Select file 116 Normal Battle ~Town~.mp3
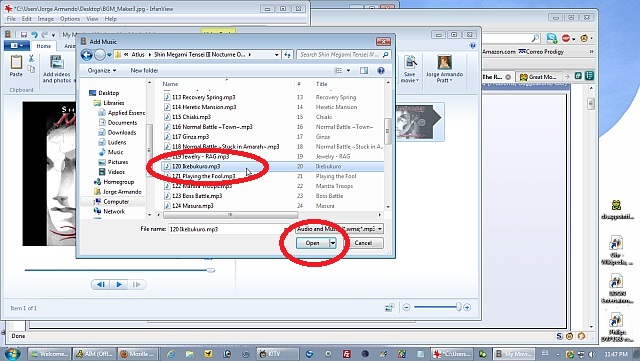This screenshot has height=361, width=640. click(208, 127)
